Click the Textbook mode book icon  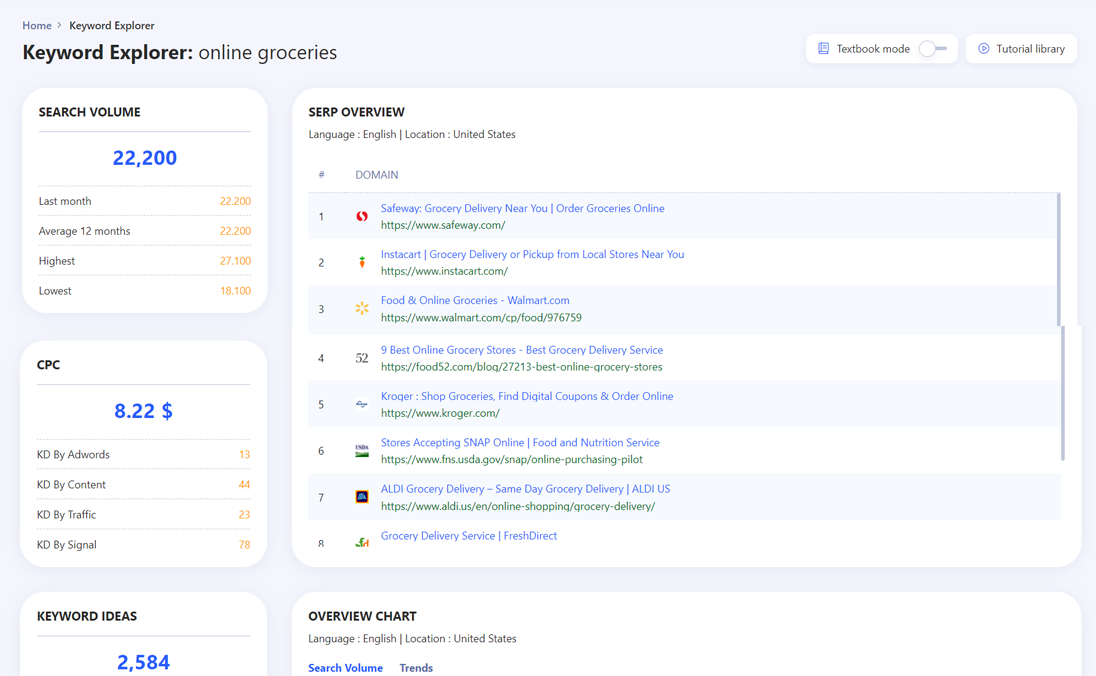point(823,49)
